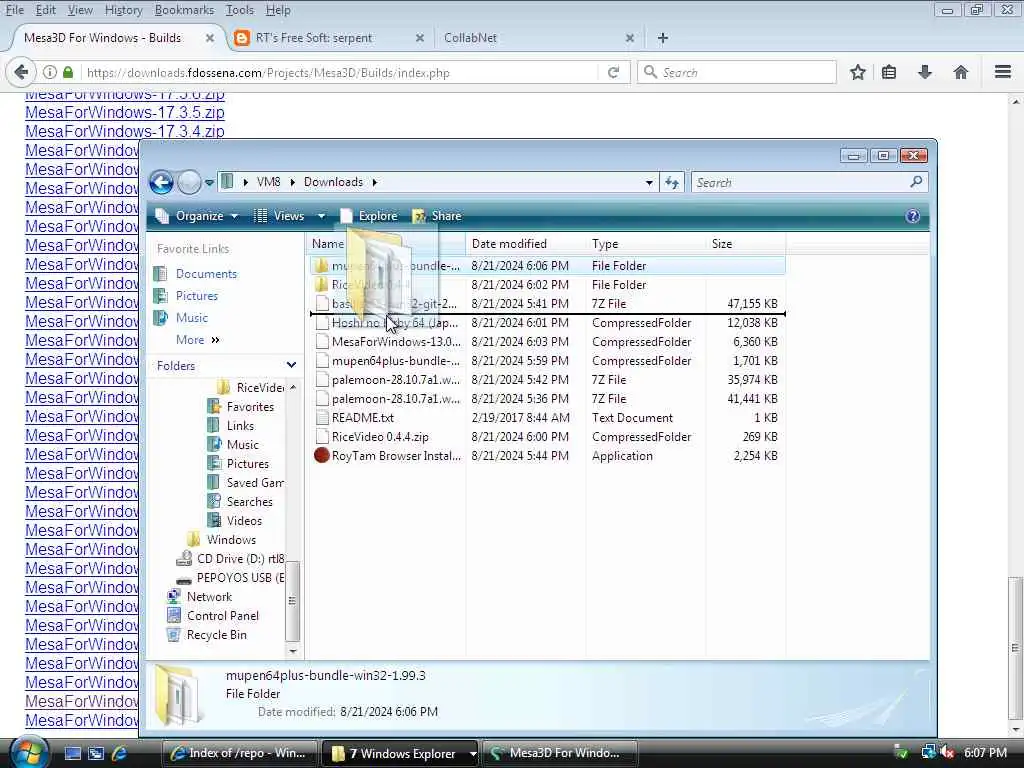Download MesaForWindows-17.3.5.zip link

pyautogui.click(x=125, y=112)
